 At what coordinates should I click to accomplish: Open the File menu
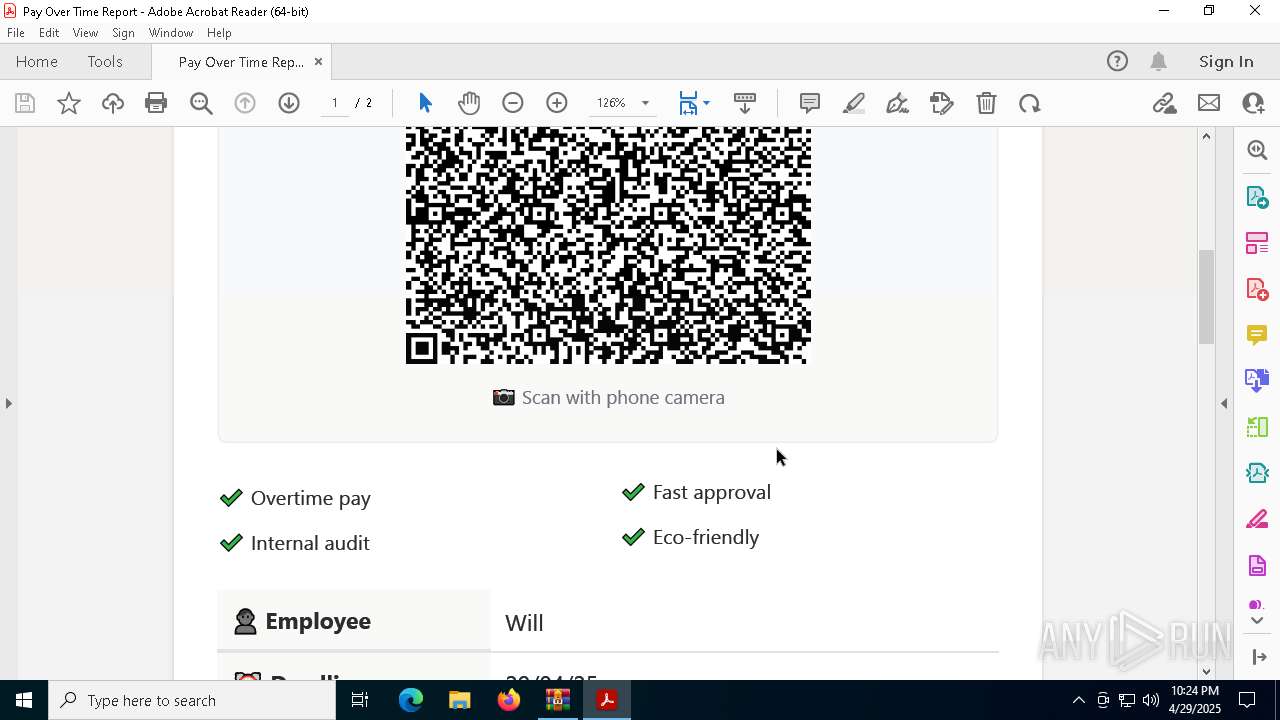[16, 32]
